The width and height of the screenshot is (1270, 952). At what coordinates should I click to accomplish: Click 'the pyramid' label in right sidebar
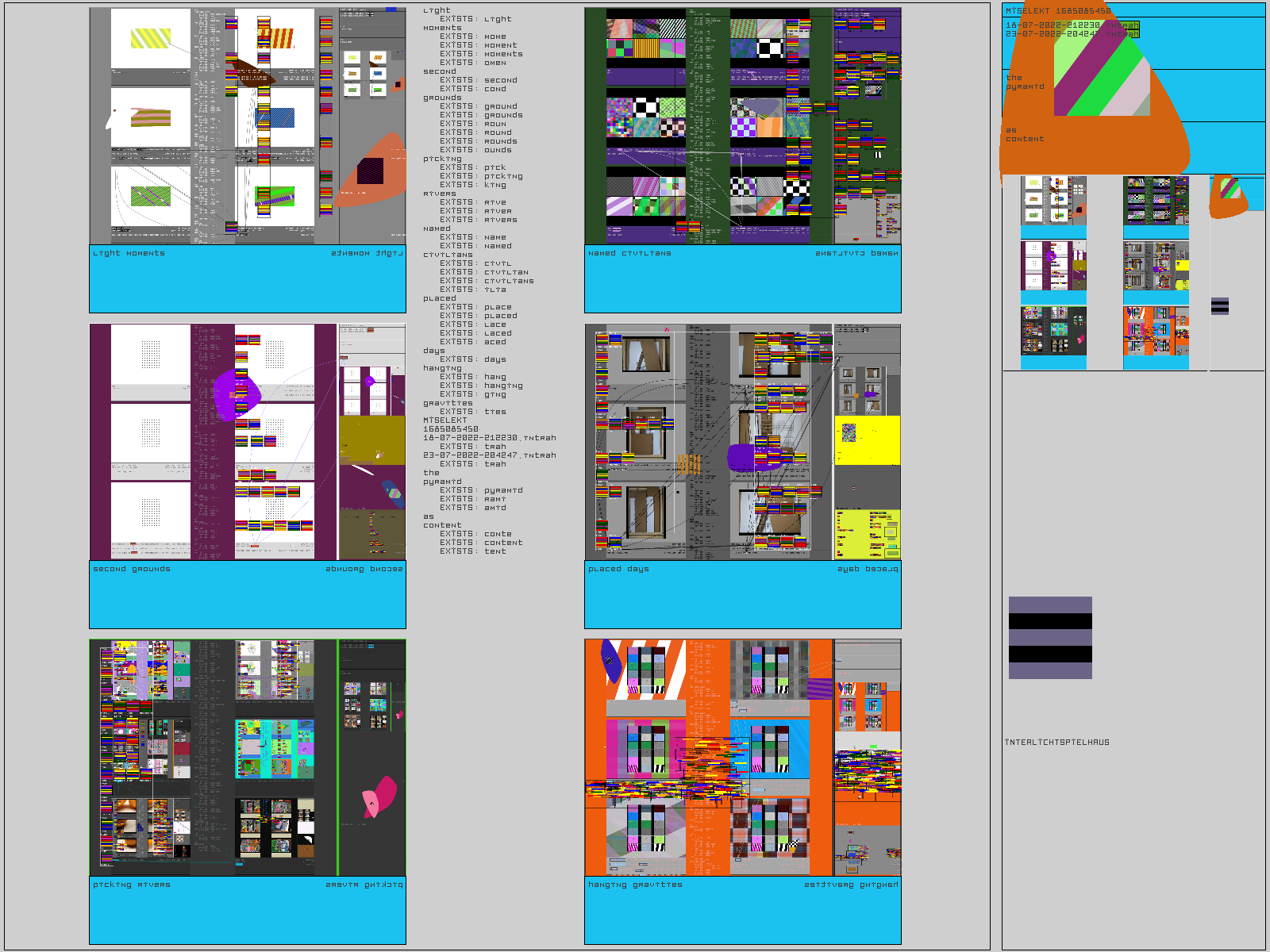(x=1025, y=83)
